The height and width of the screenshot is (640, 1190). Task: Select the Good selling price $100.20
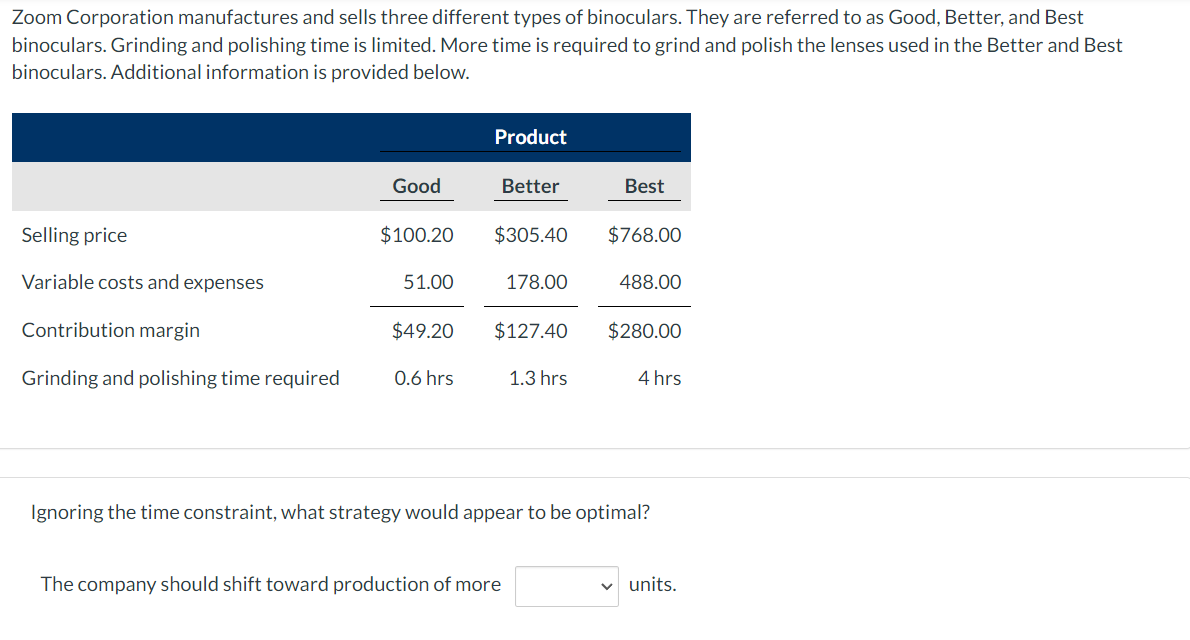click(x=417, y=235)
